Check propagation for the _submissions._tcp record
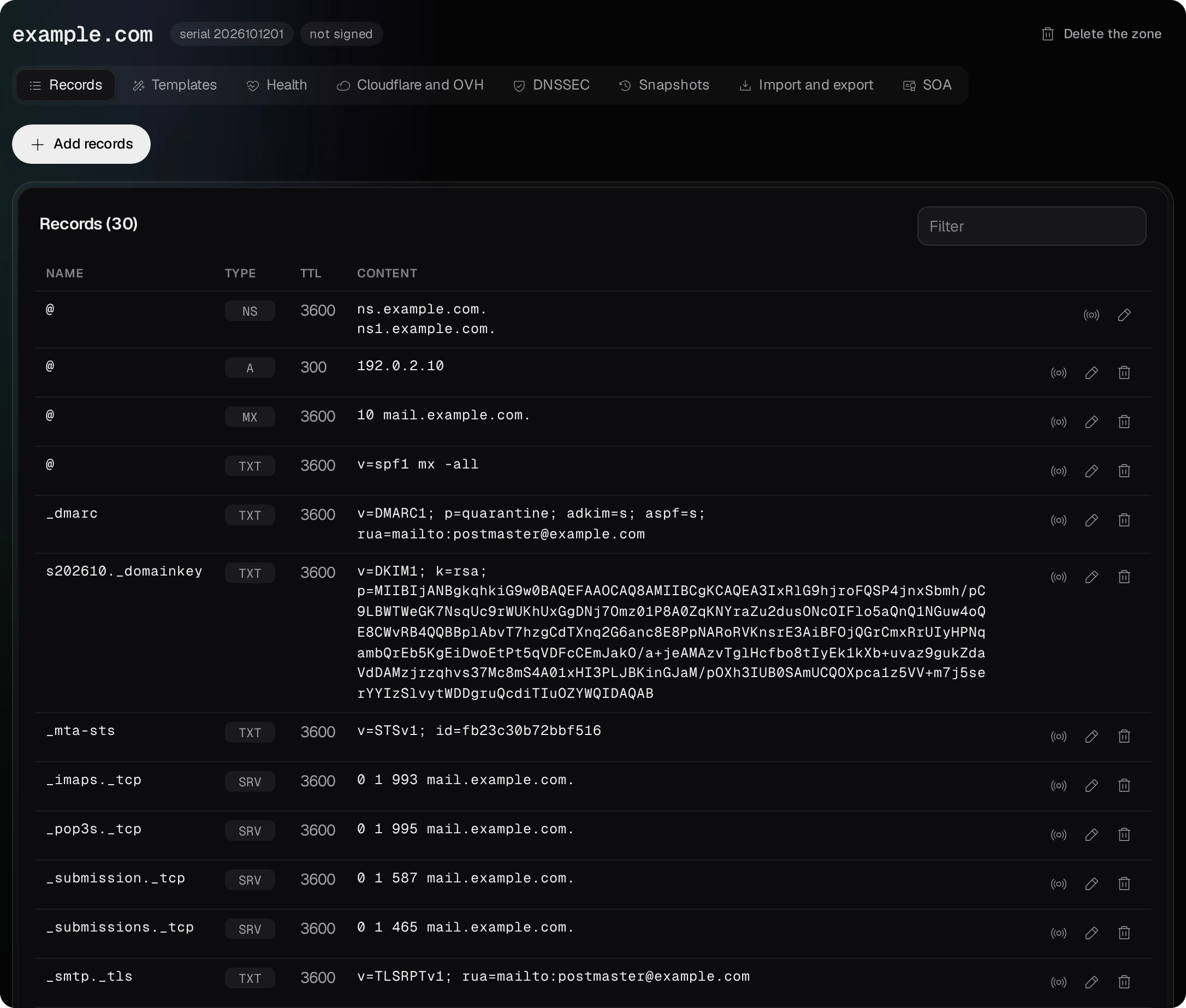Screen dimensions: 1186x1008 tap(1059, 933)
